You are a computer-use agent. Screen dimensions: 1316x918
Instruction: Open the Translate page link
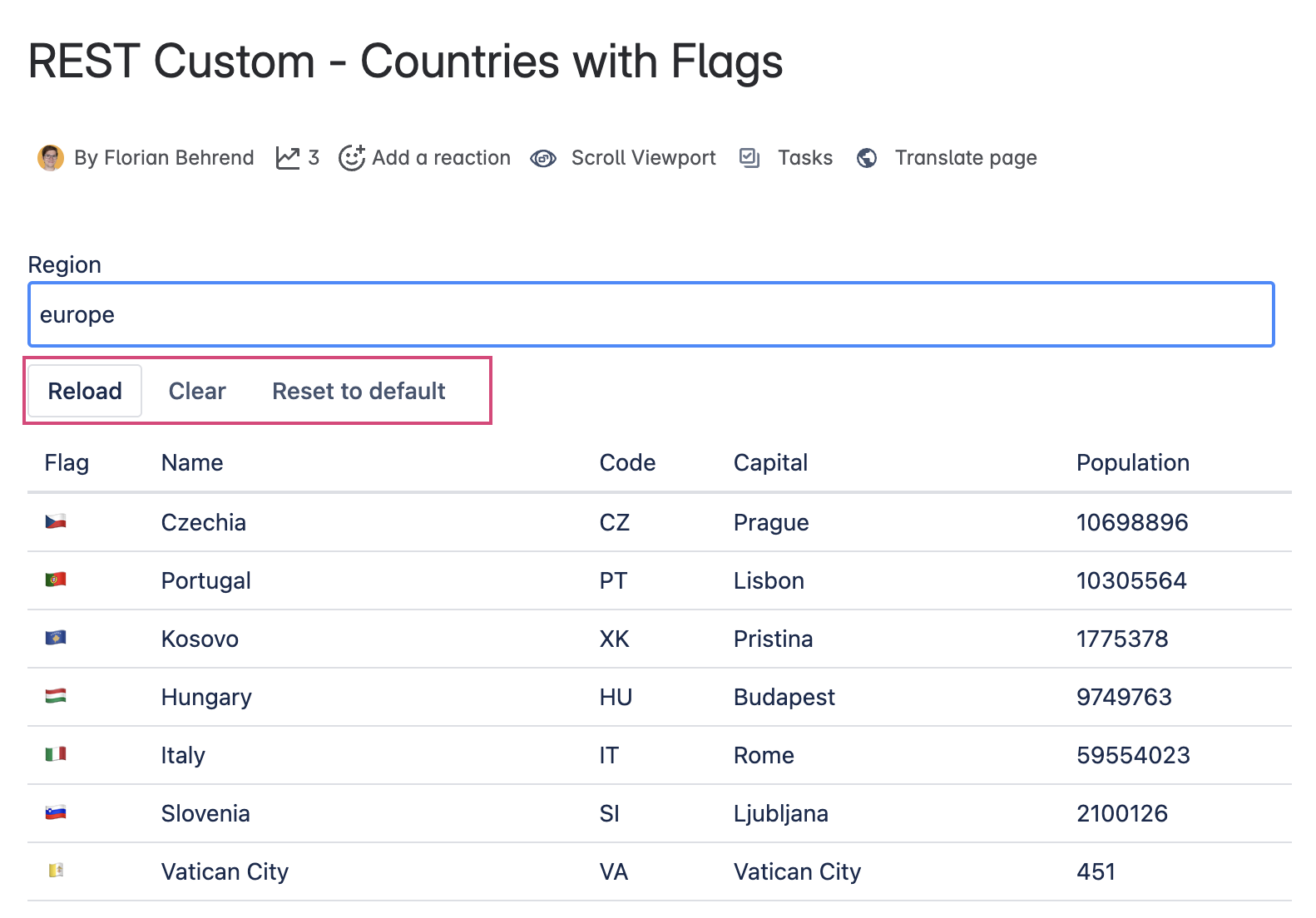click(965, 158)
